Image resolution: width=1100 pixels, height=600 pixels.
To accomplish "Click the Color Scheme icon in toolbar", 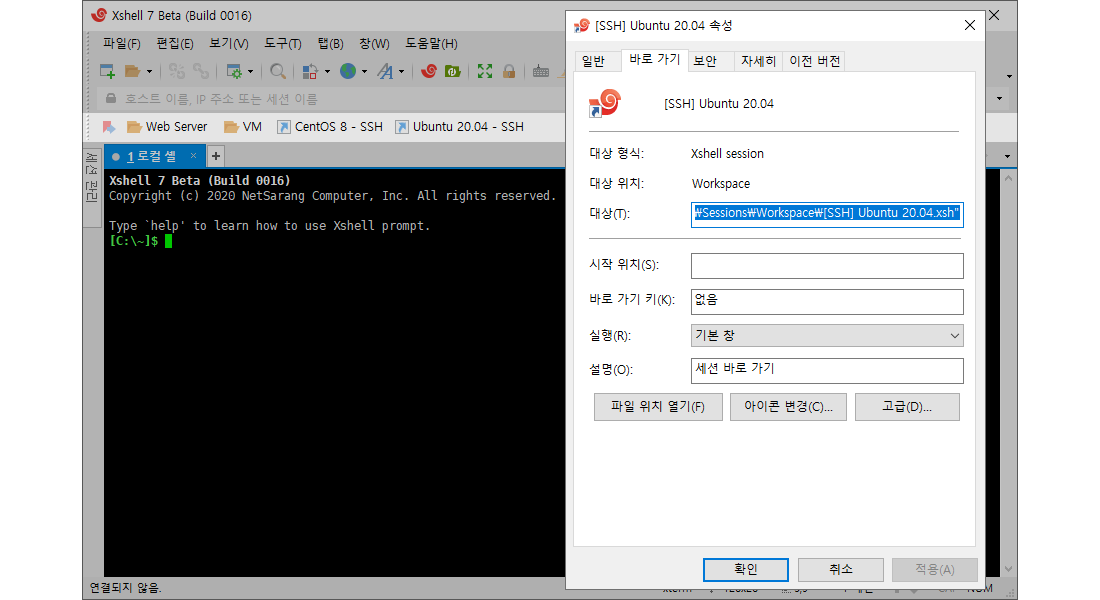I will click(x=309, y=71).
